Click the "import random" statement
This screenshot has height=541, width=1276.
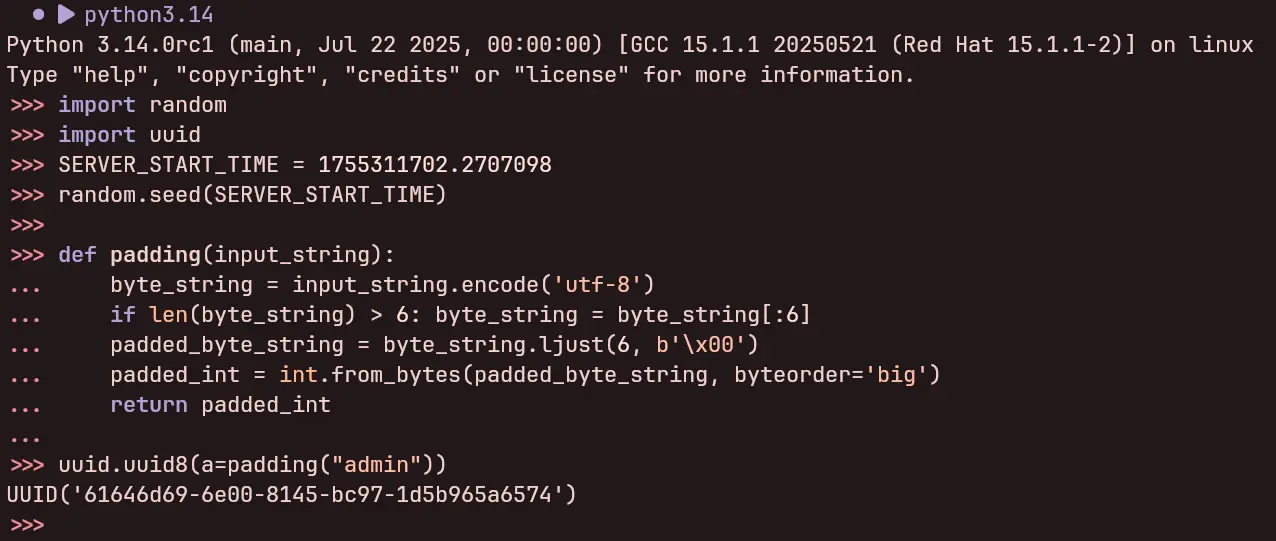142,105
